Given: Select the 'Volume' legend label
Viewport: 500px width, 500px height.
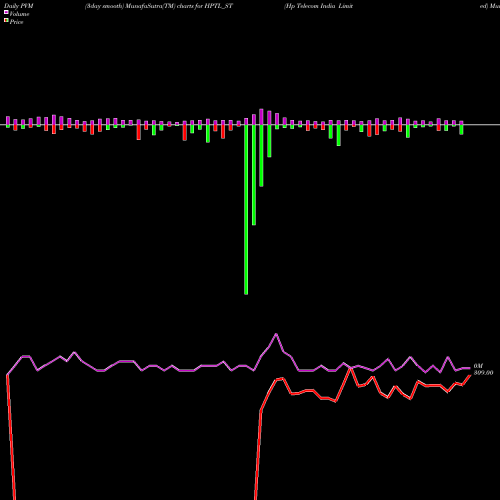Looking at the screenshot, I should (19, 14).
